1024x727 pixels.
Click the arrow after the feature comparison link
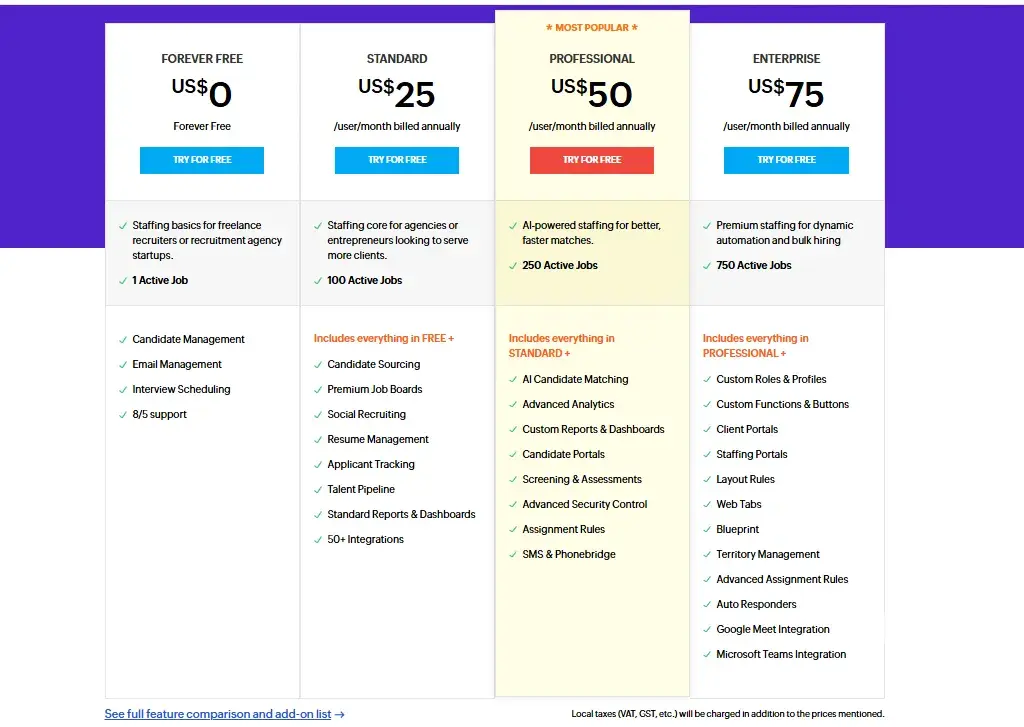pyautogui.click(x=340, y=714)
